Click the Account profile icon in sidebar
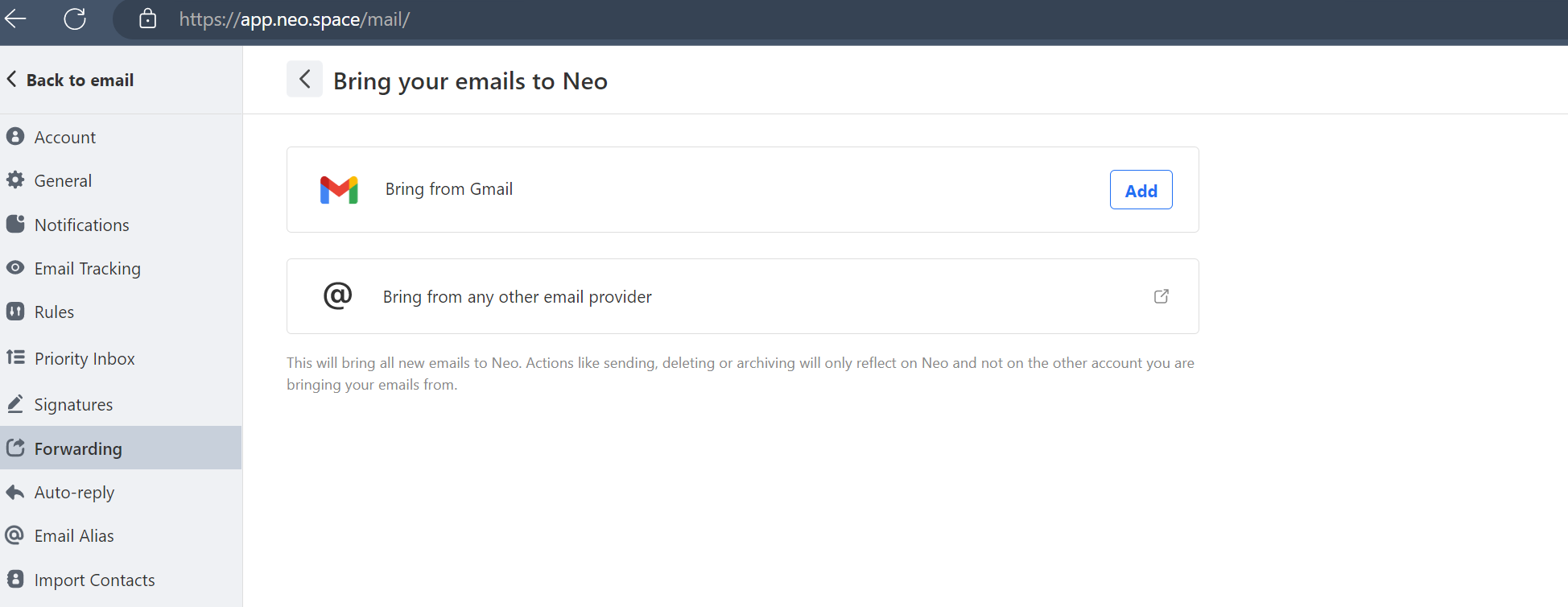The height and width of the screenshot is (607, 1568). [x=15, y=136]
